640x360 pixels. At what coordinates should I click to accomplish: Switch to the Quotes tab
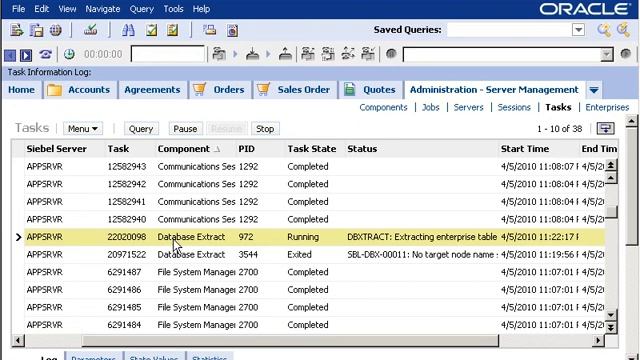pyautogui.click(x=370, y=90)
